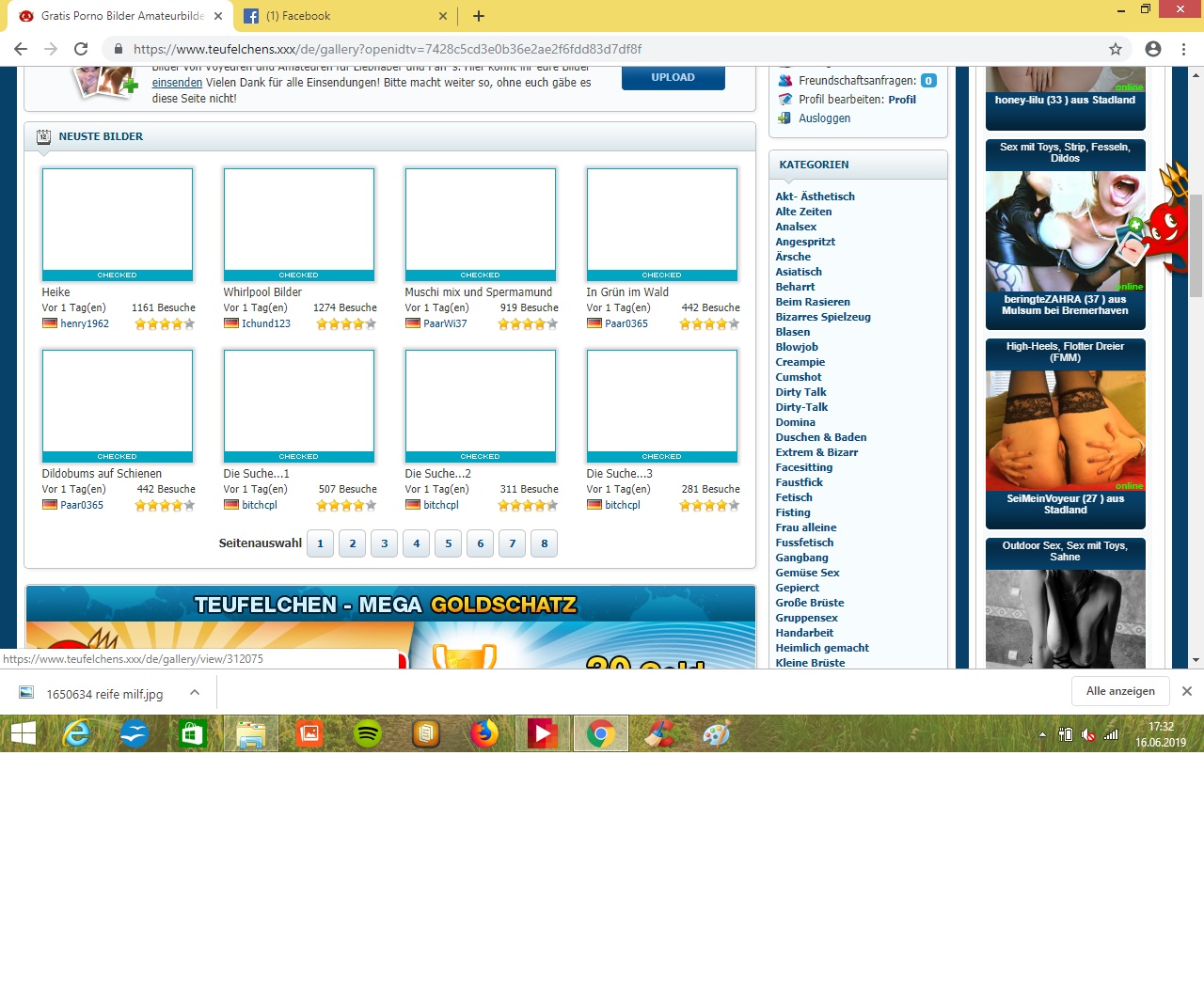Image resolution: width=1204 pixels, height=1007 pixels.
Task: Show hidden system tray icons
Action: pos(1042,734)
